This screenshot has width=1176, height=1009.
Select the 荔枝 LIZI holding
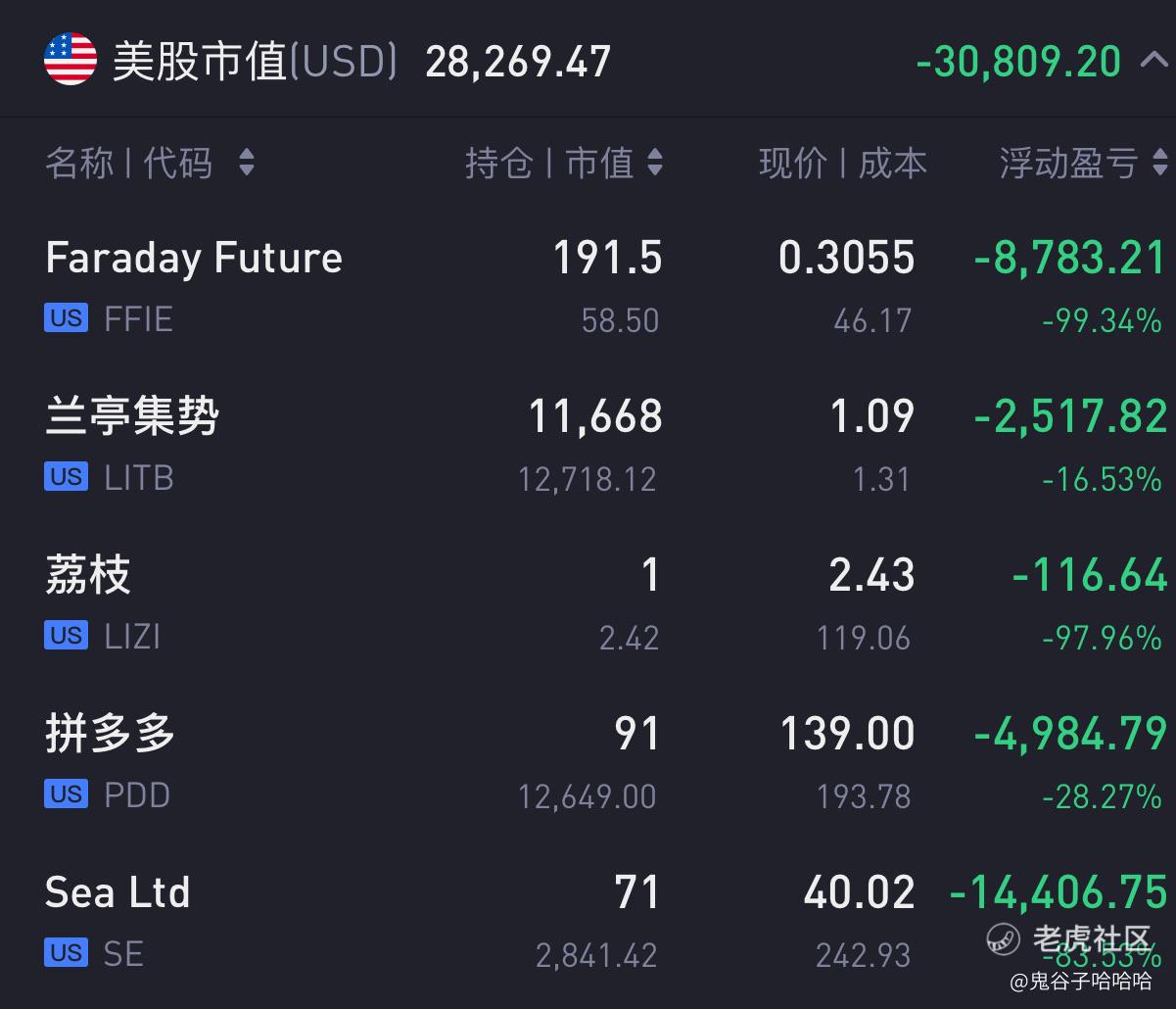tap(588, 603)
